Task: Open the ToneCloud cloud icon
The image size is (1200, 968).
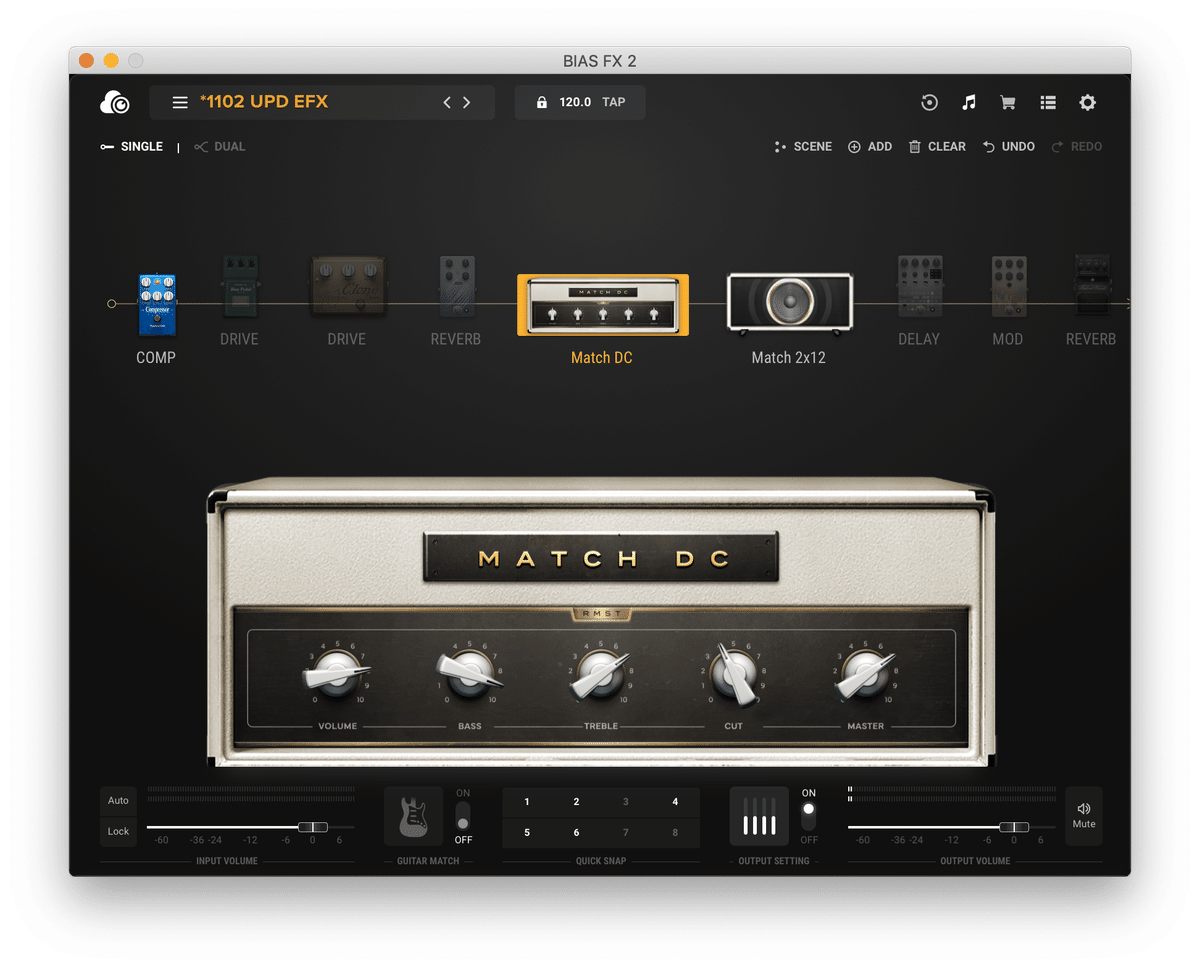Action: point(115,102)
